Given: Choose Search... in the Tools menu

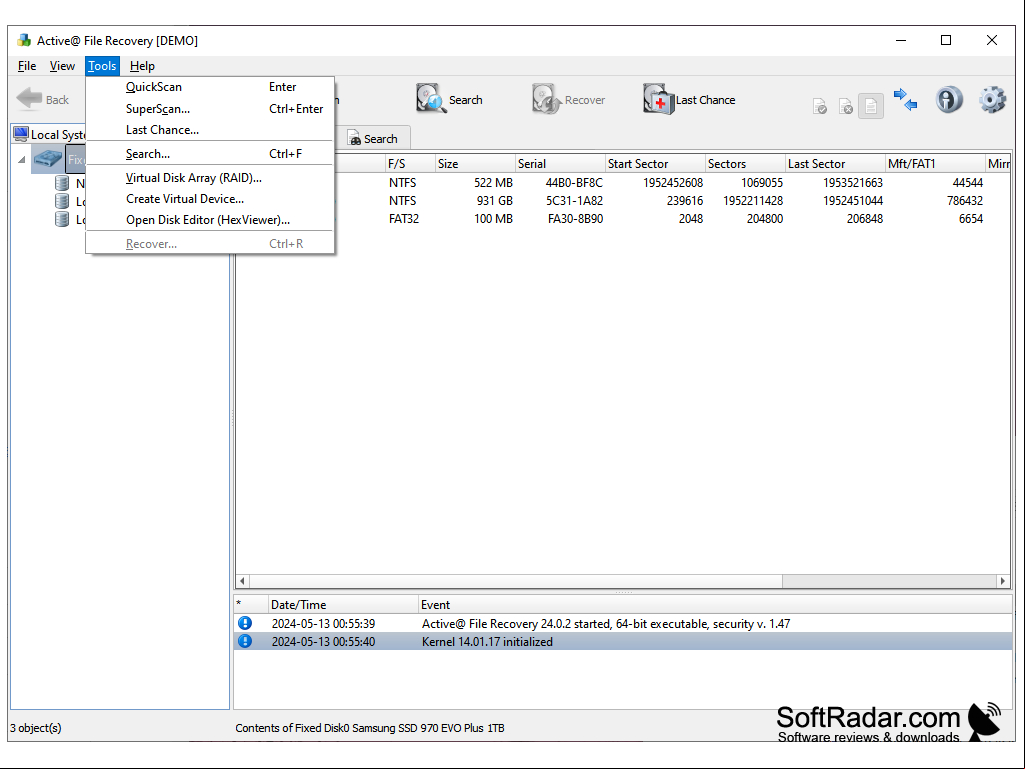Looking at the screenshot, I should (x=210, y=154).
